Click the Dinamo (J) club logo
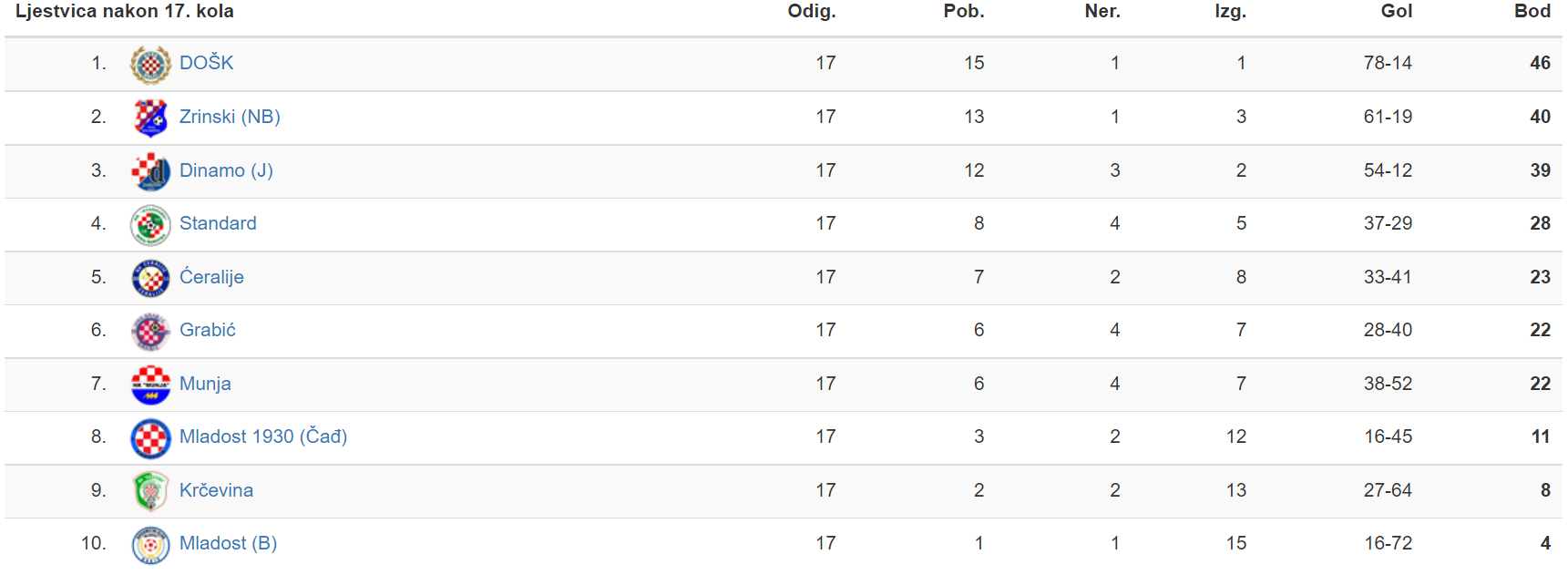The image size is (1568, 575). [x=150, y=171]
